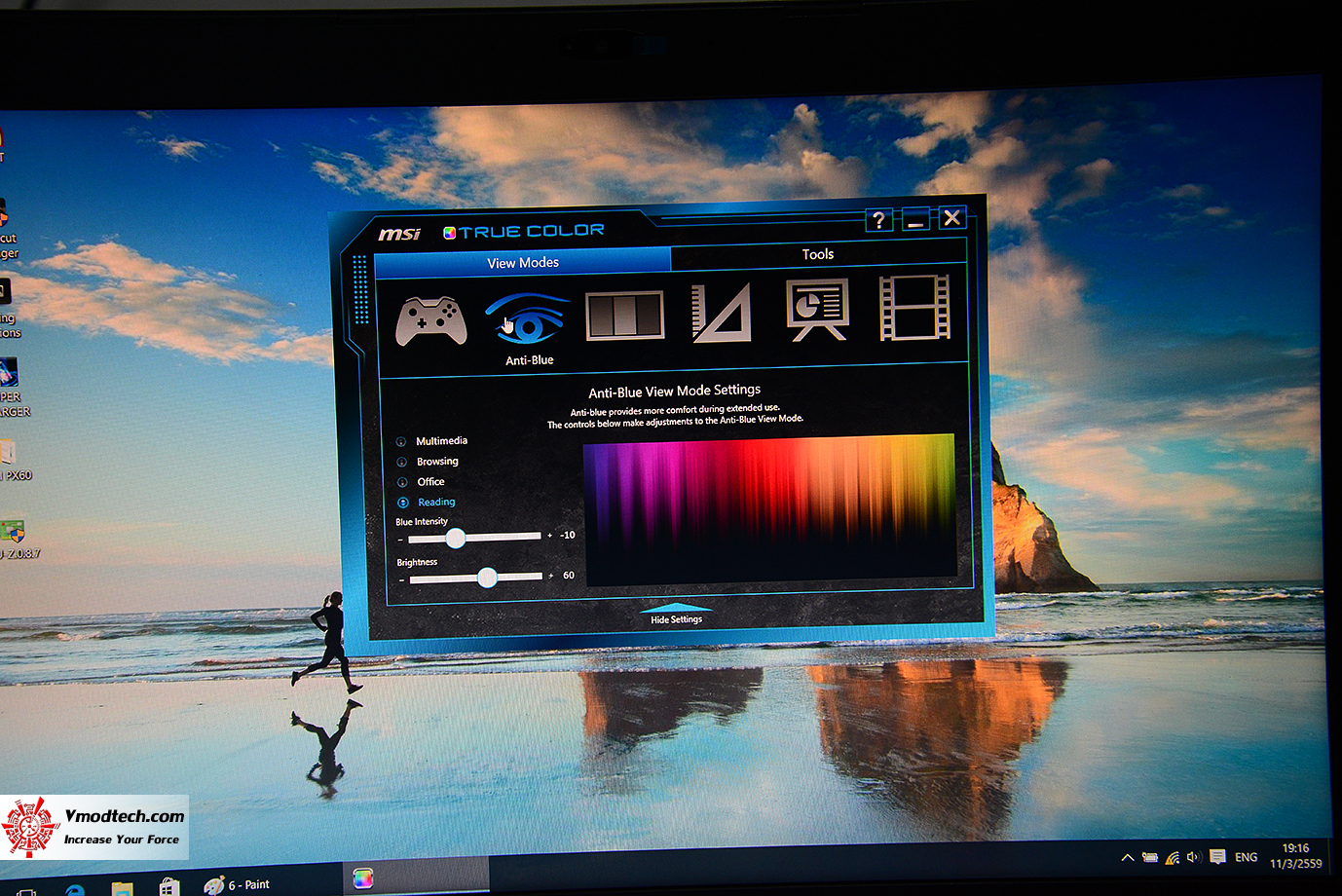1342x896 pixels.
Task: Switch to the Tools tab
Action: point(817,255)
